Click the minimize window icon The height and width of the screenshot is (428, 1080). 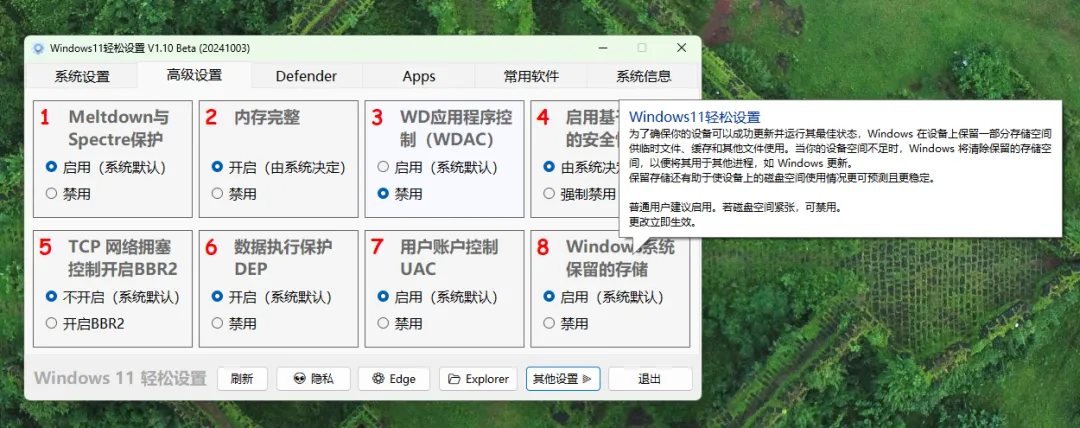pyautogui.click(x=603, y=47)
